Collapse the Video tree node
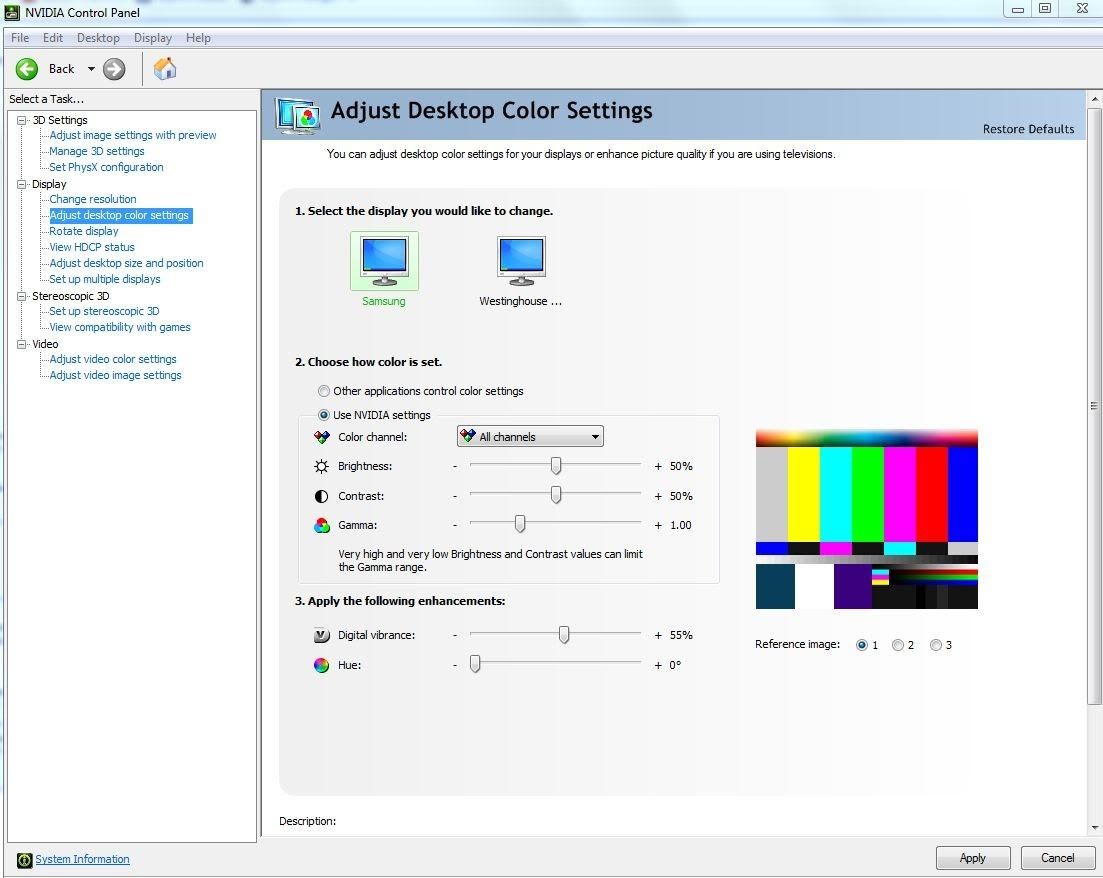This screenshot has width=1103, height=878. pos(22,344)
